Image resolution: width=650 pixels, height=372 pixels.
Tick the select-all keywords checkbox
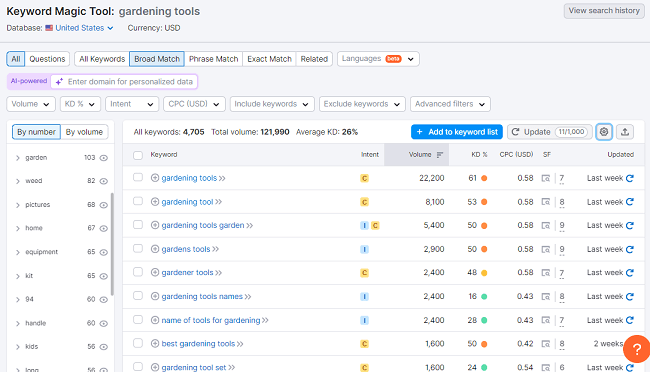tap(138, 155)
